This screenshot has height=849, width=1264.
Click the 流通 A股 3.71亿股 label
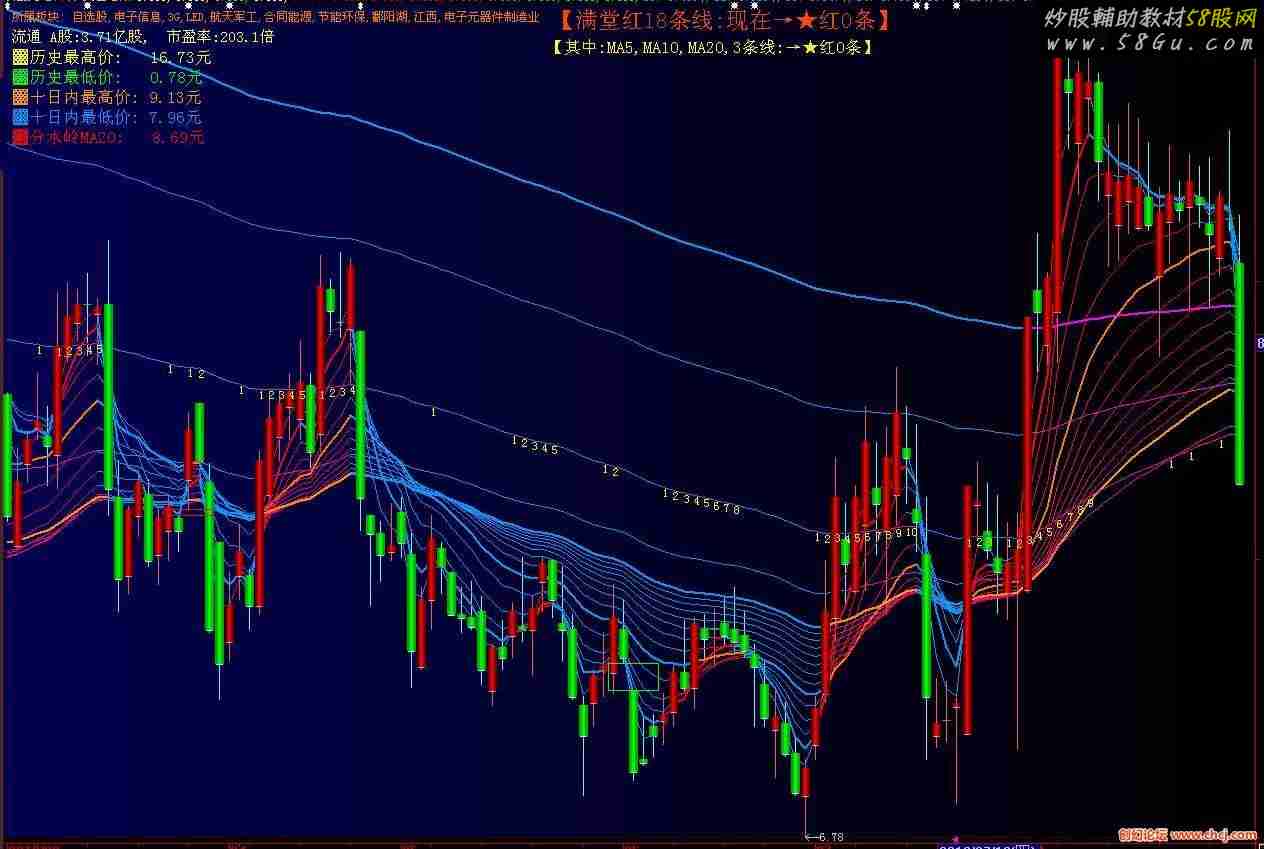tap(81, 37)
